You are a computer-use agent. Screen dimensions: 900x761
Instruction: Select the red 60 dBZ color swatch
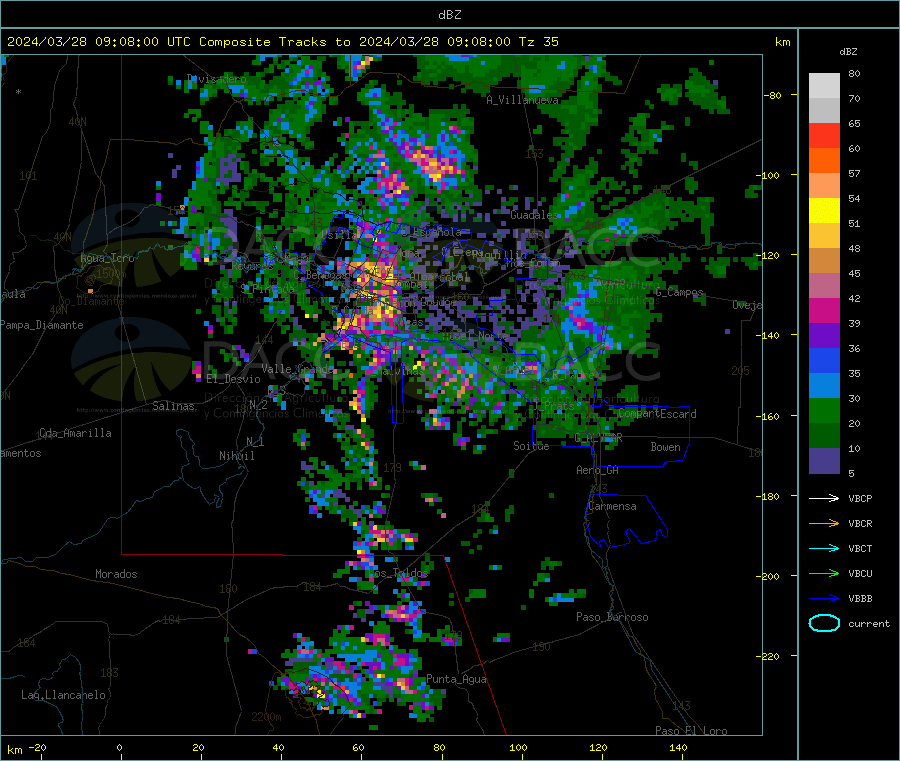(x=824, y=135)
